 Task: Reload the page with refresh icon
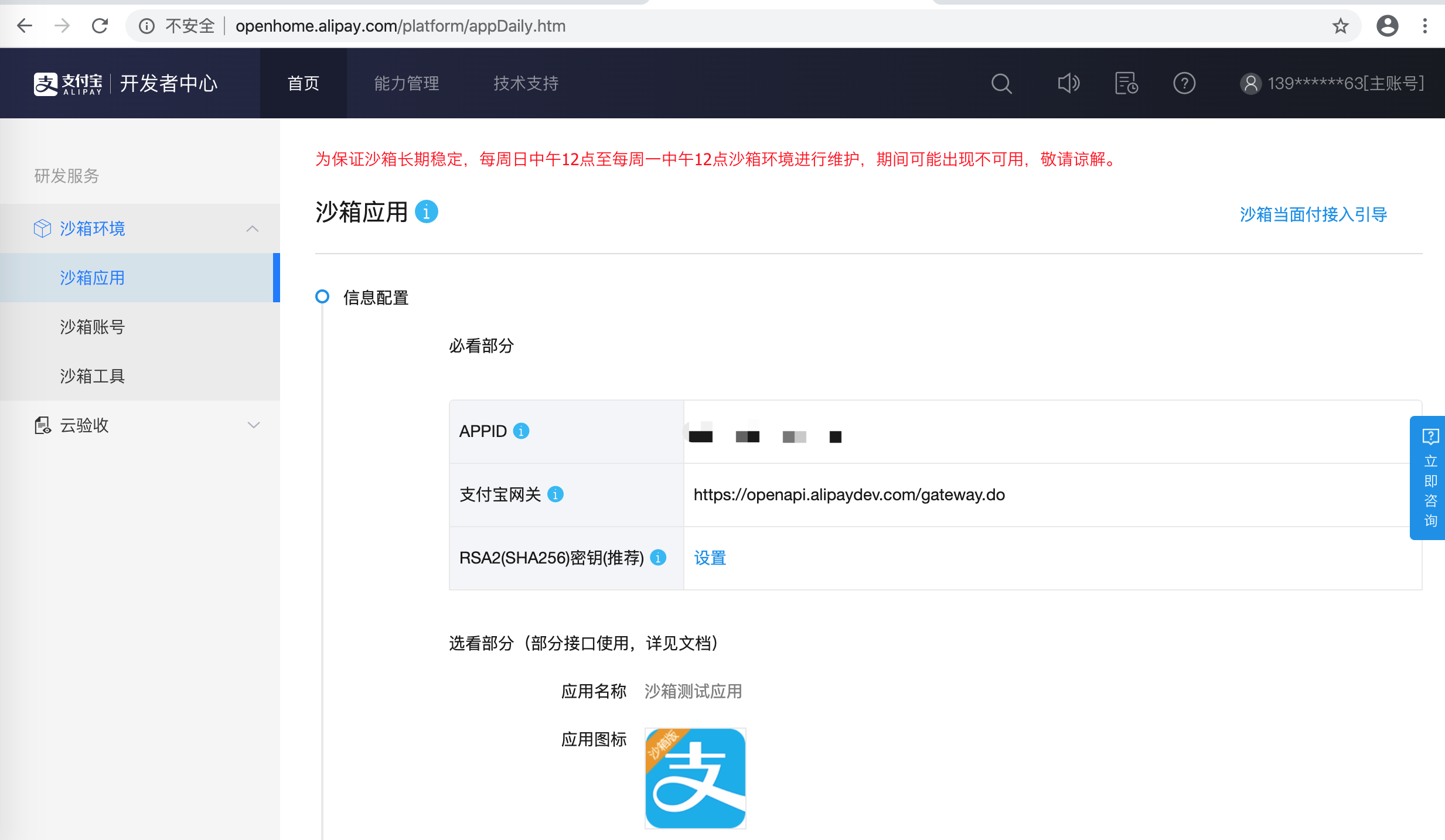(100, 26)
